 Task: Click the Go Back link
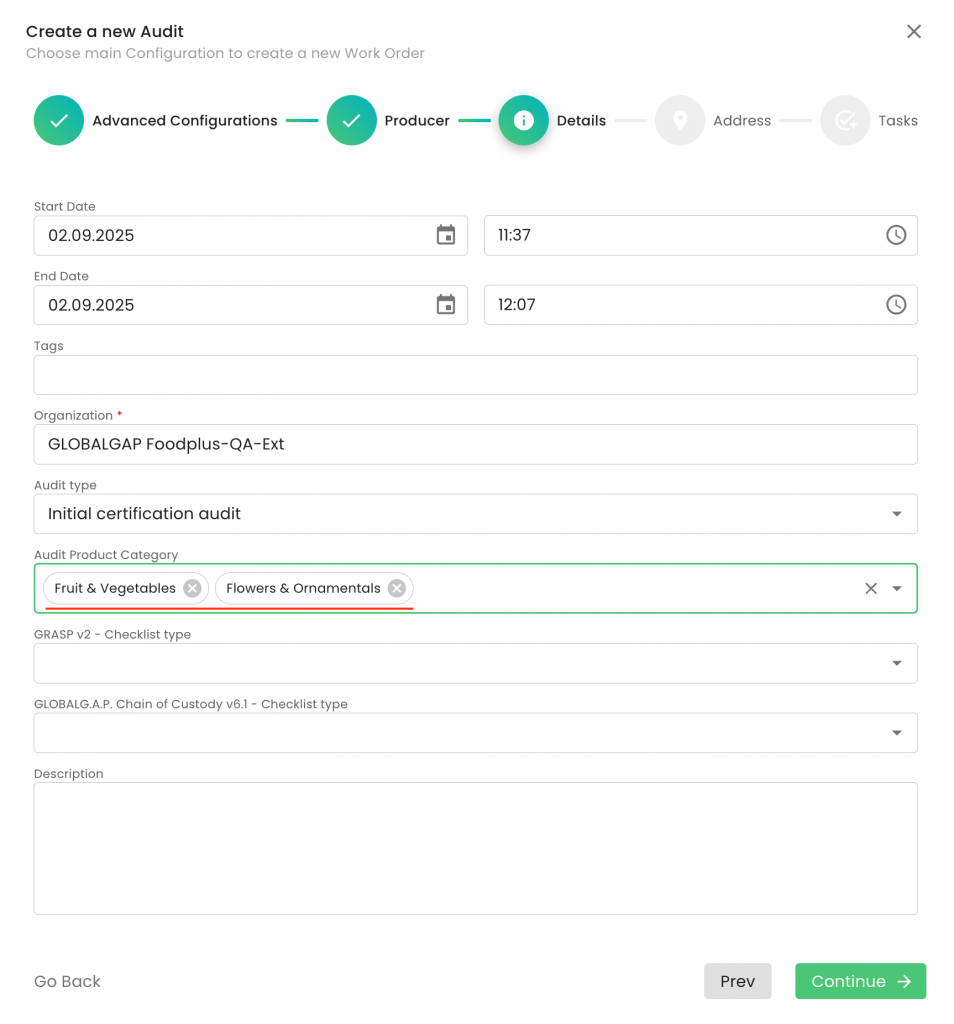point(67,981)
